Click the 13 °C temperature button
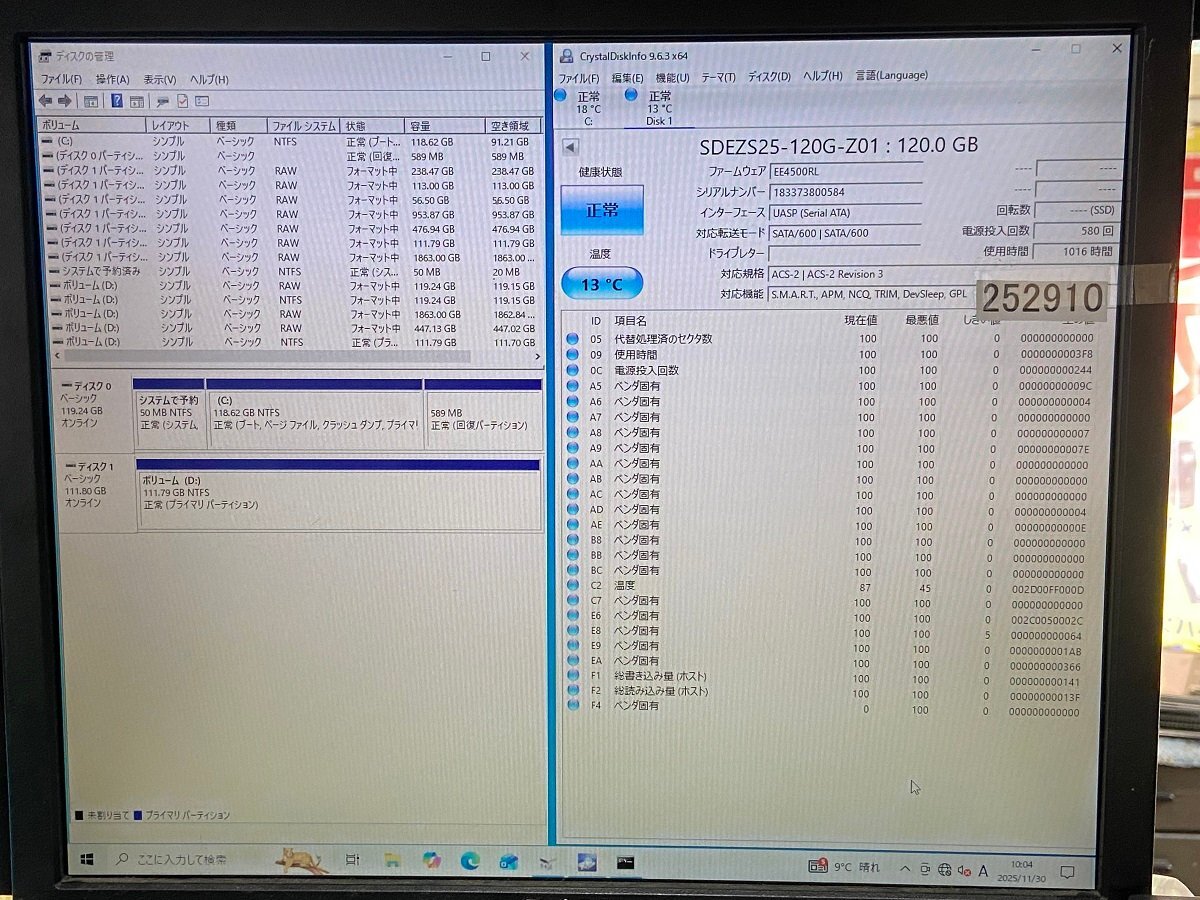The image size is (1200, 900). (x=602, y=284)
